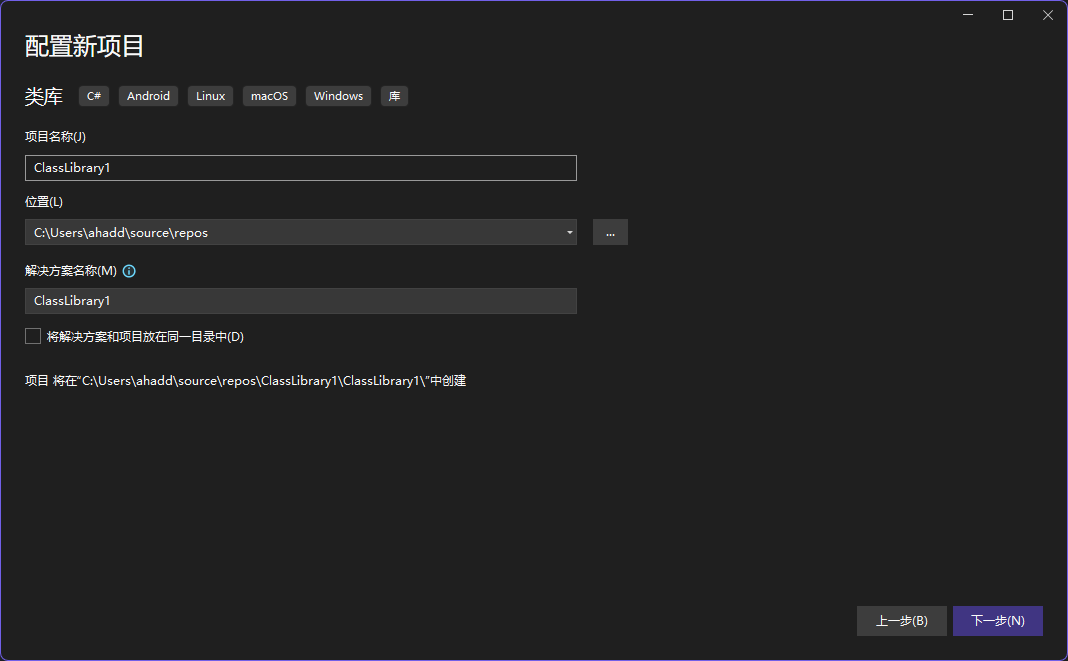
Task: Select the Android platform tag
Action: coord(148,96)
